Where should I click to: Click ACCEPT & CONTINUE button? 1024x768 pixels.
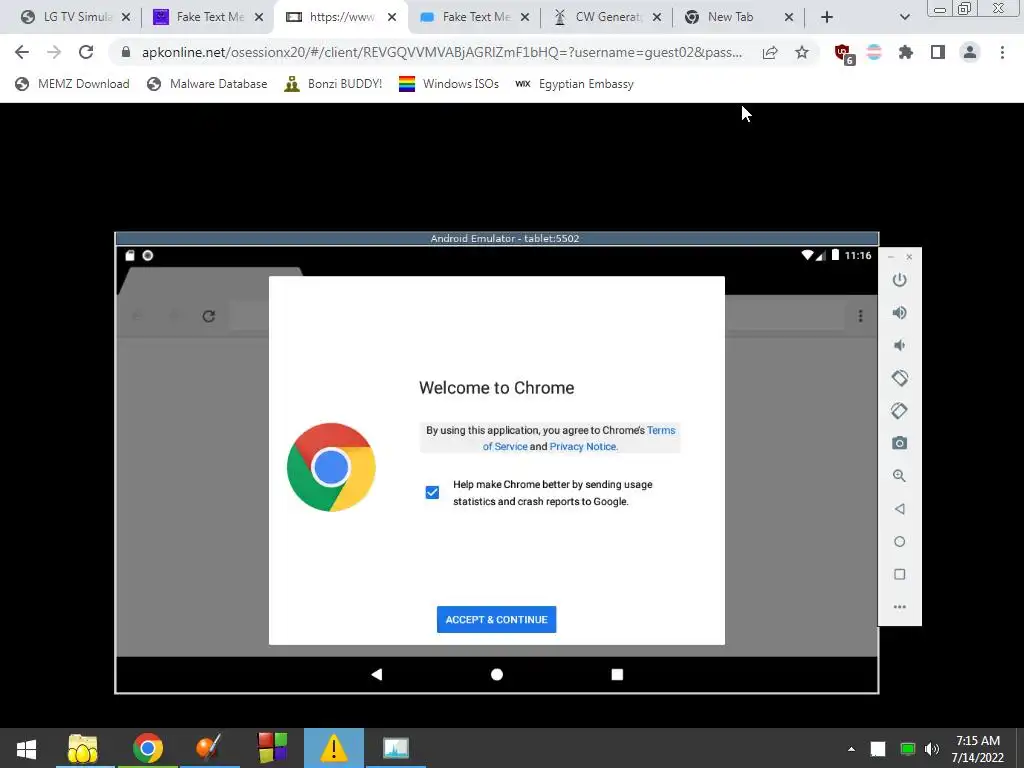point(496,619)
